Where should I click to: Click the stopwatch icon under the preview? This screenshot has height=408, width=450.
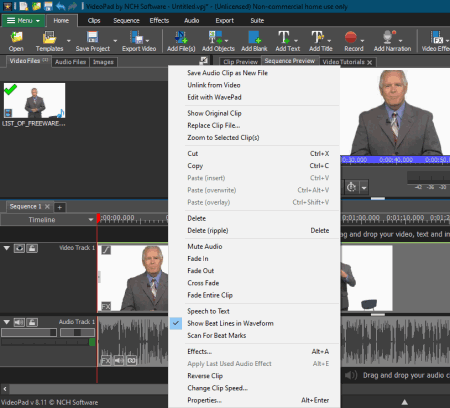(351, 187)
